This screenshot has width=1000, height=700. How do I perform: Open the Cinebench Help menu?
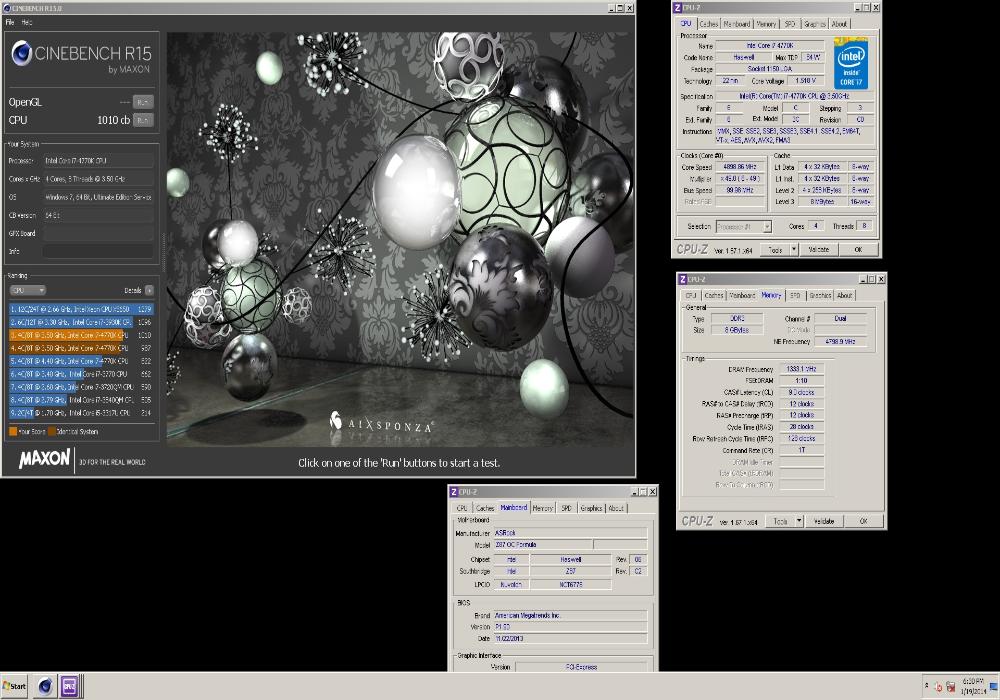pyautogui.click(x=27, y=22)
